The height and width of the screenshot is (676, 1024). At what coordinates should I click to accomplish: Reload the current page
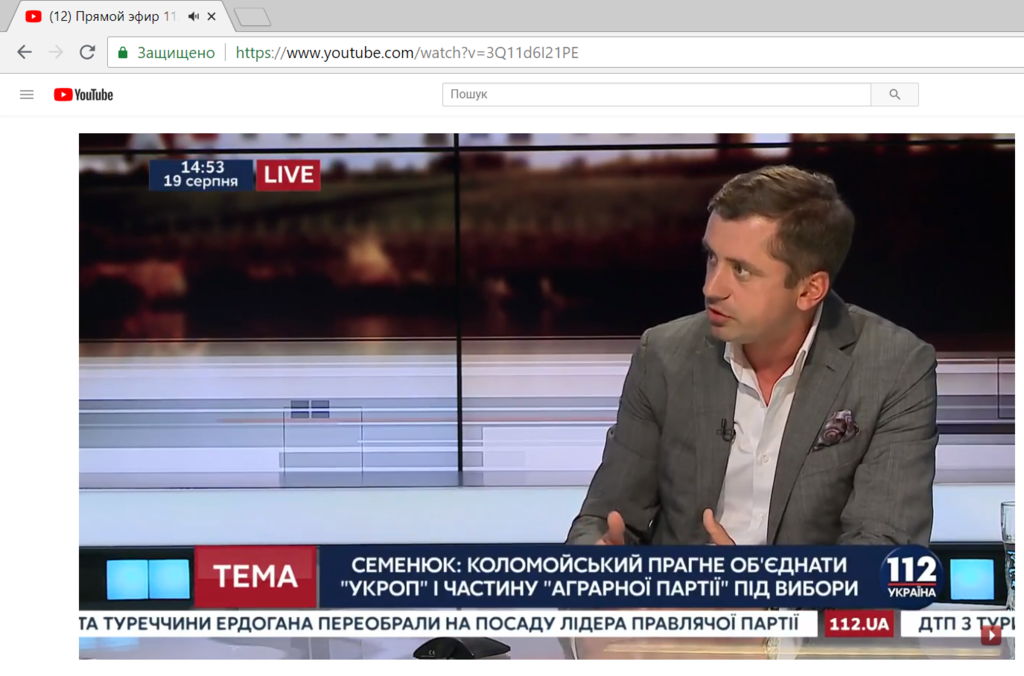[x=87, y=53]
